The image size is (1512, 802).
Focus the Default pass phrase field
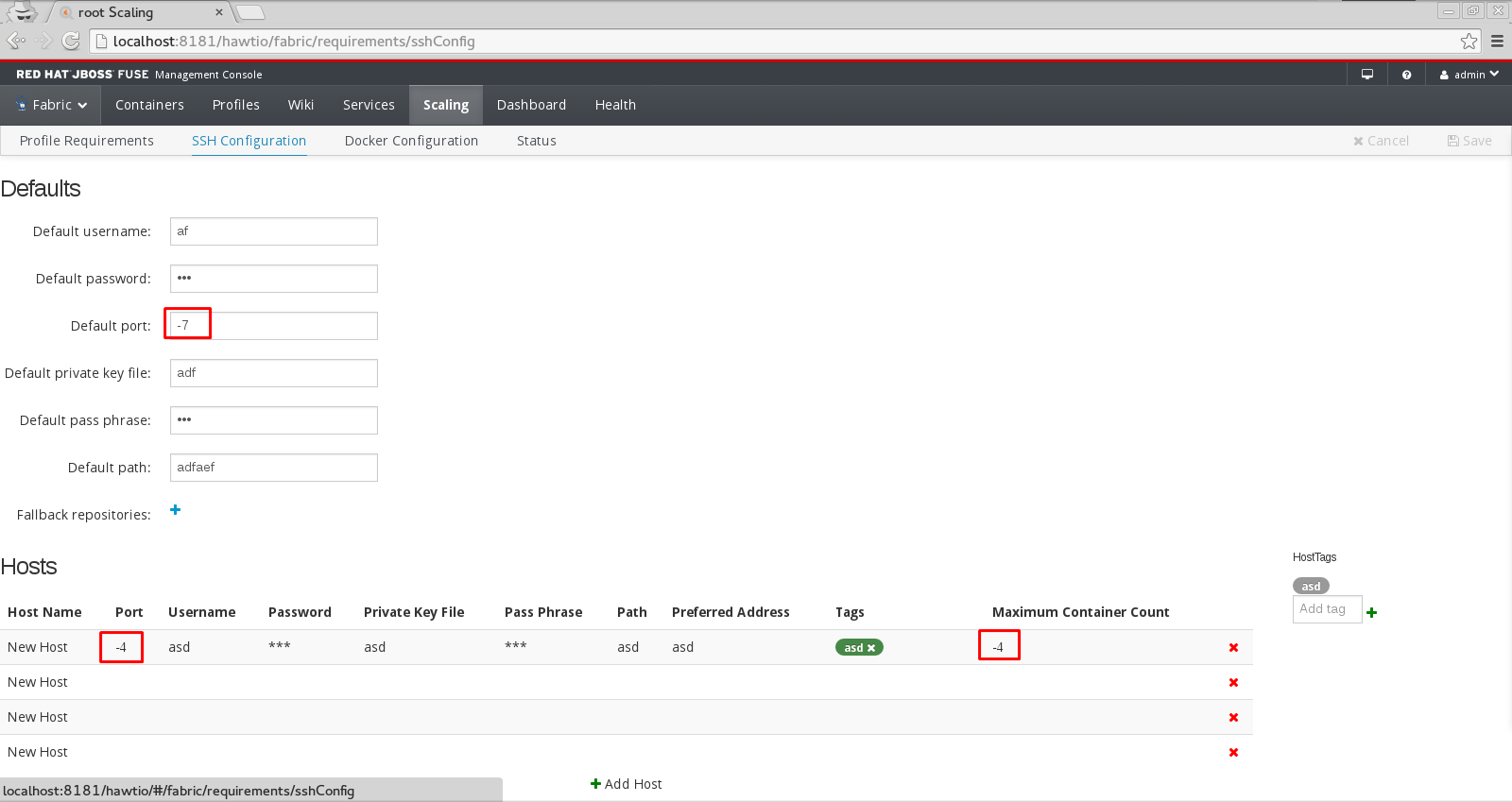click(x=274, y=420)
